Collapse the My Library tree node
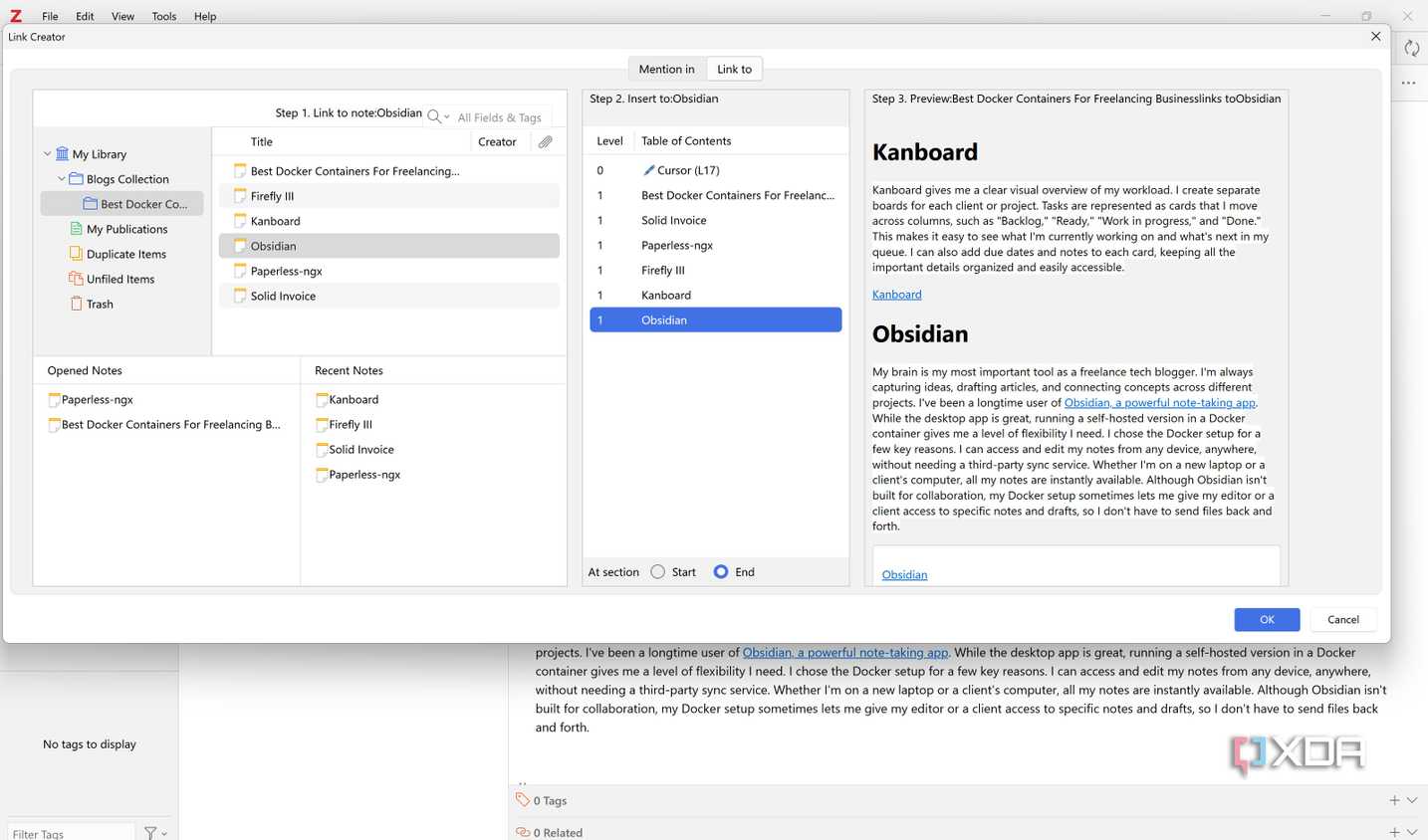Viewport: 1428px width, 840px height. 47,154
